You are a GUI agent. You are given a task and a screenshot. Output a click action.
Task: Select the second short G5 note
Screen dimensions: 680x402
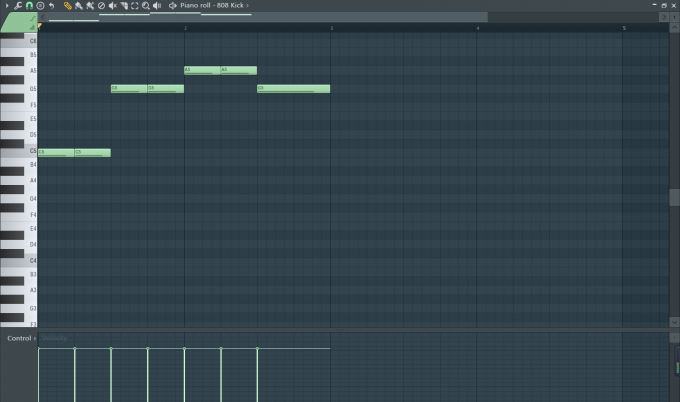point(166,88)
